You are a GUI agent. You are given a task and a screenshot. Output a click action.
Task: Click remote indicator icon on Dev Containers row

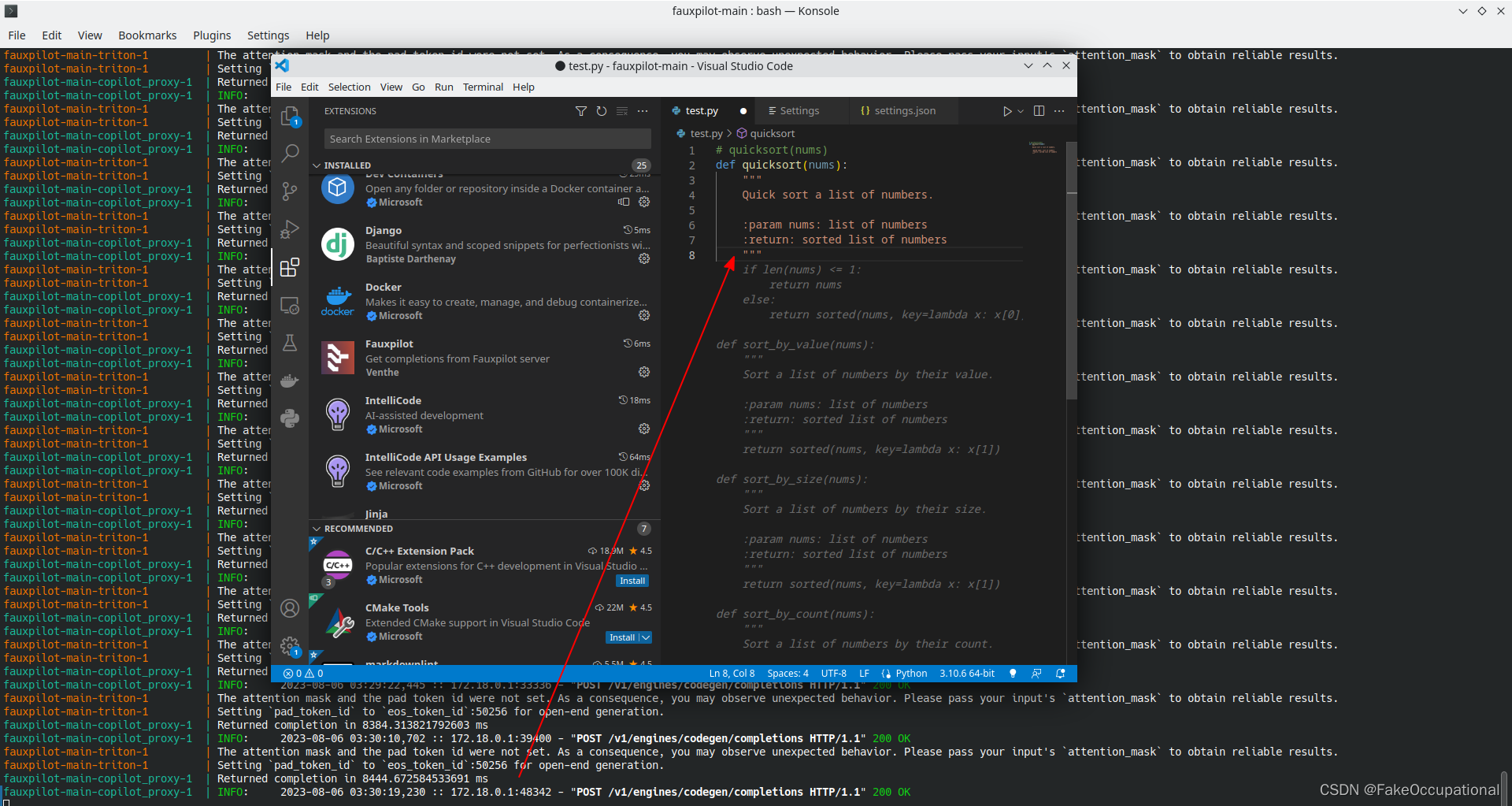(x=624, y=202)
